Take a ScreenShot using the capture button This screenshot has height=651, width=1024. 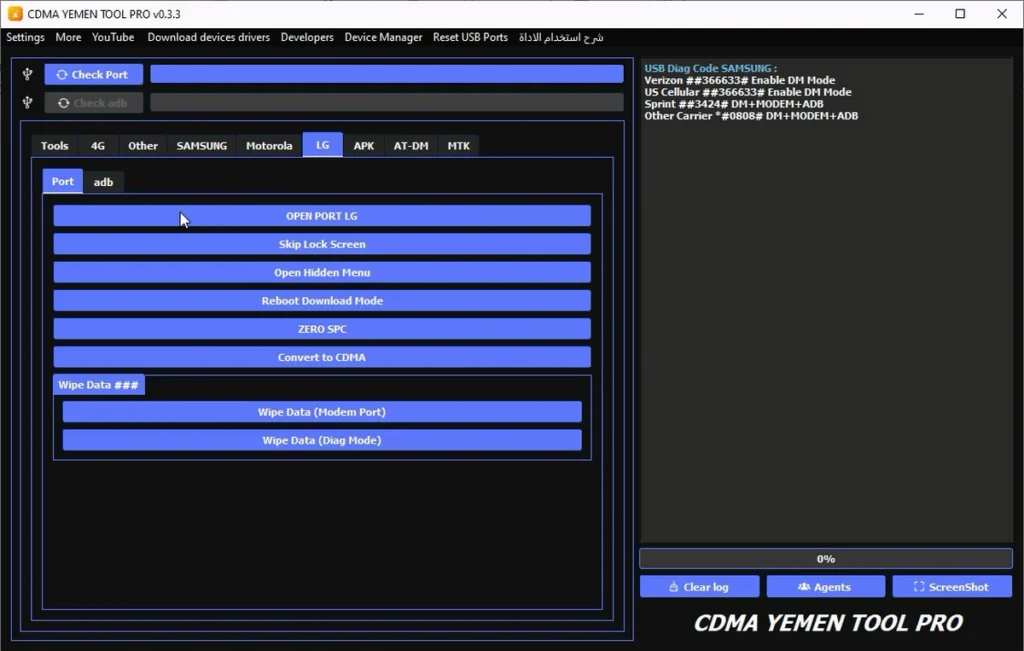pyautogui.click(x=951, y=587)
